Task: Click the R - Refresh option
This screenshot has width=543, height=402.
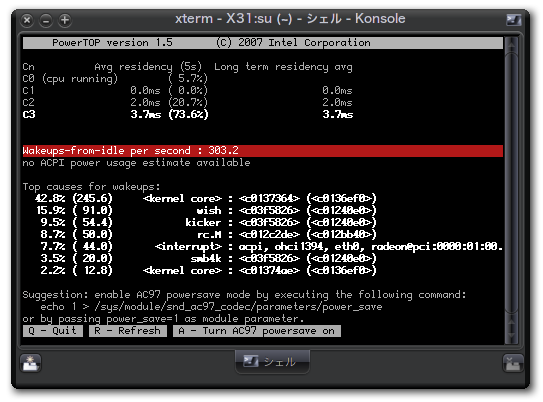Action: [128, 331]
